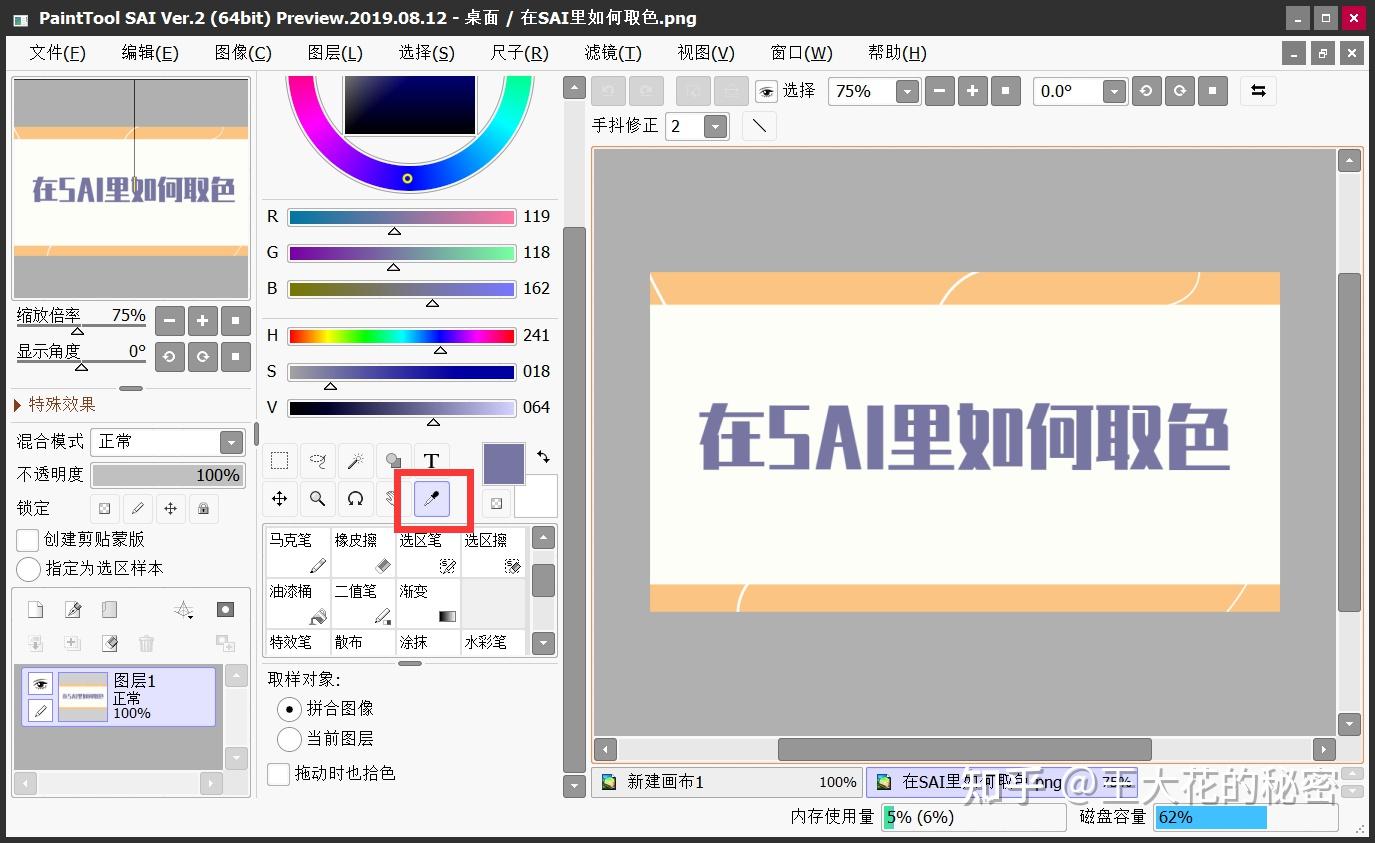Enable 拖动时也拾色 checkbox
1375x843 pixels.
pos(278,773)
